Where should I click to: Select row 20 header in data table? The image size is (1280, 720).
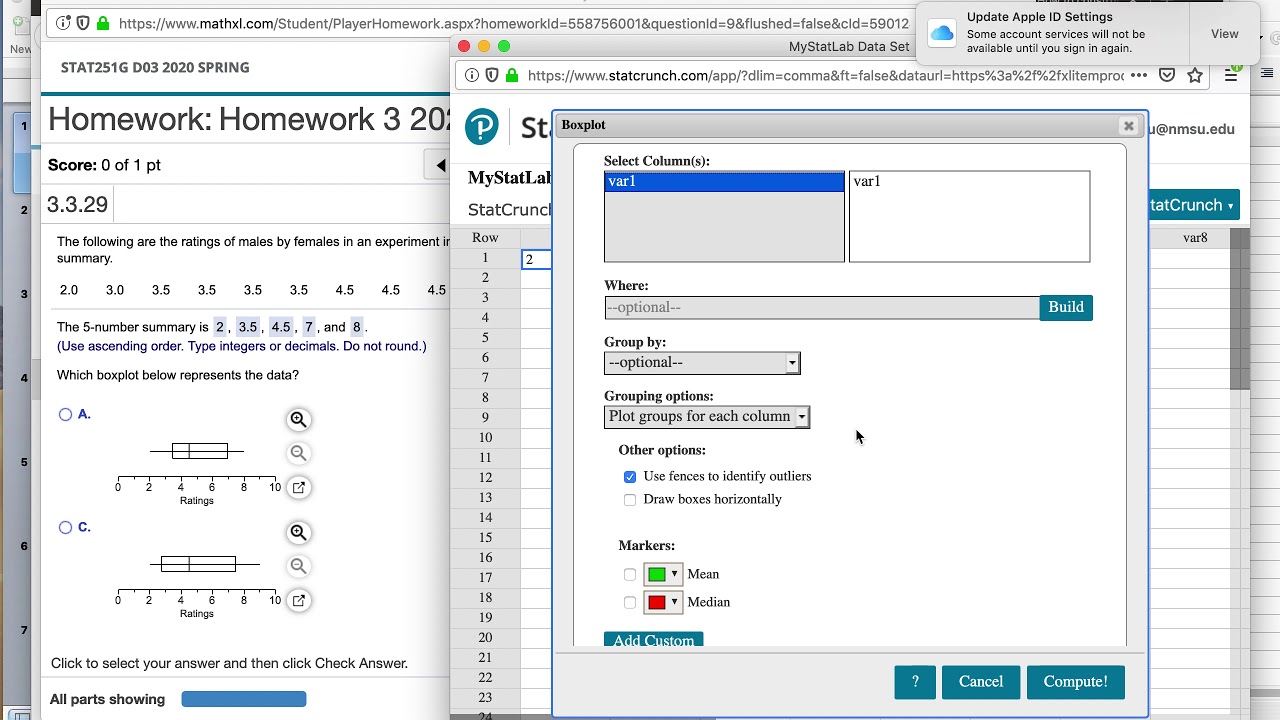coord(485,638)
